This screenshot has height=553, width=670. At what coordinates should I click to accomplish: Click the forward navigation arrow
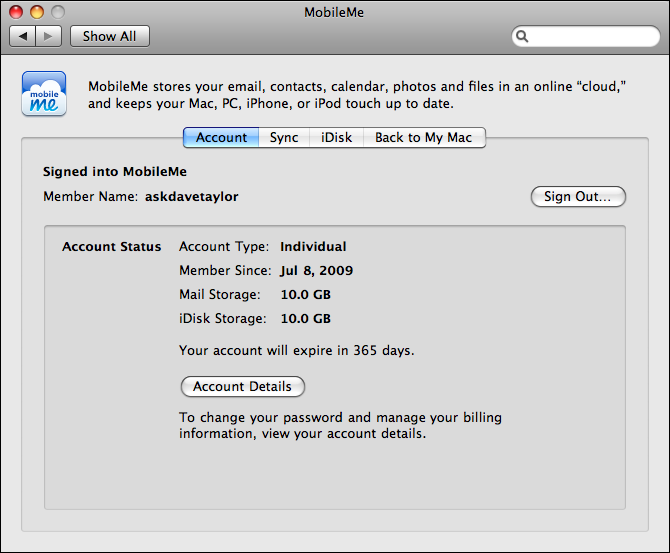49,36
